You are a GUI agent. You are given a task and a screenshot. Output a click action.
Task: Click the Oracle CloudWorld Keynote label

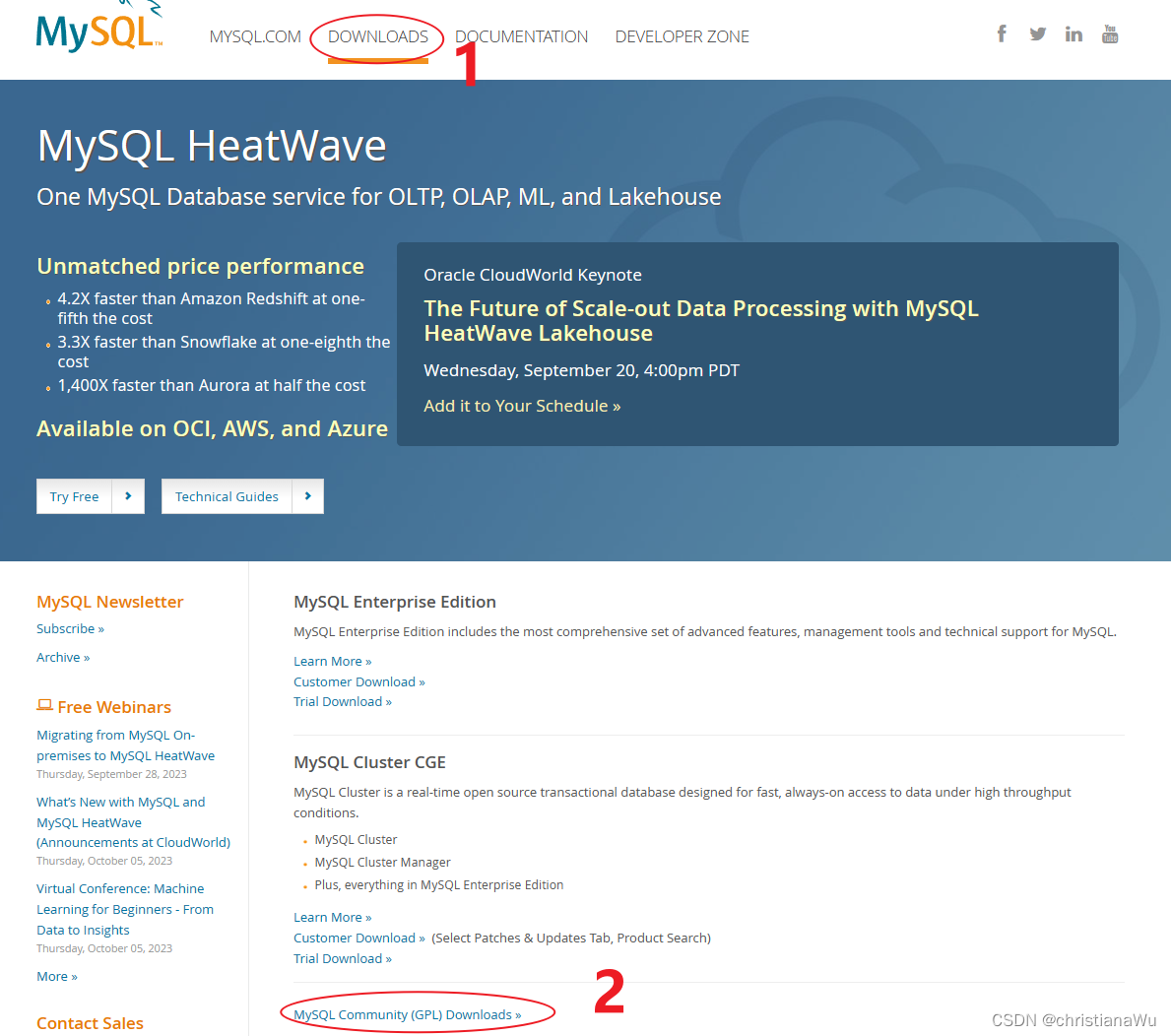coord(533,275)
